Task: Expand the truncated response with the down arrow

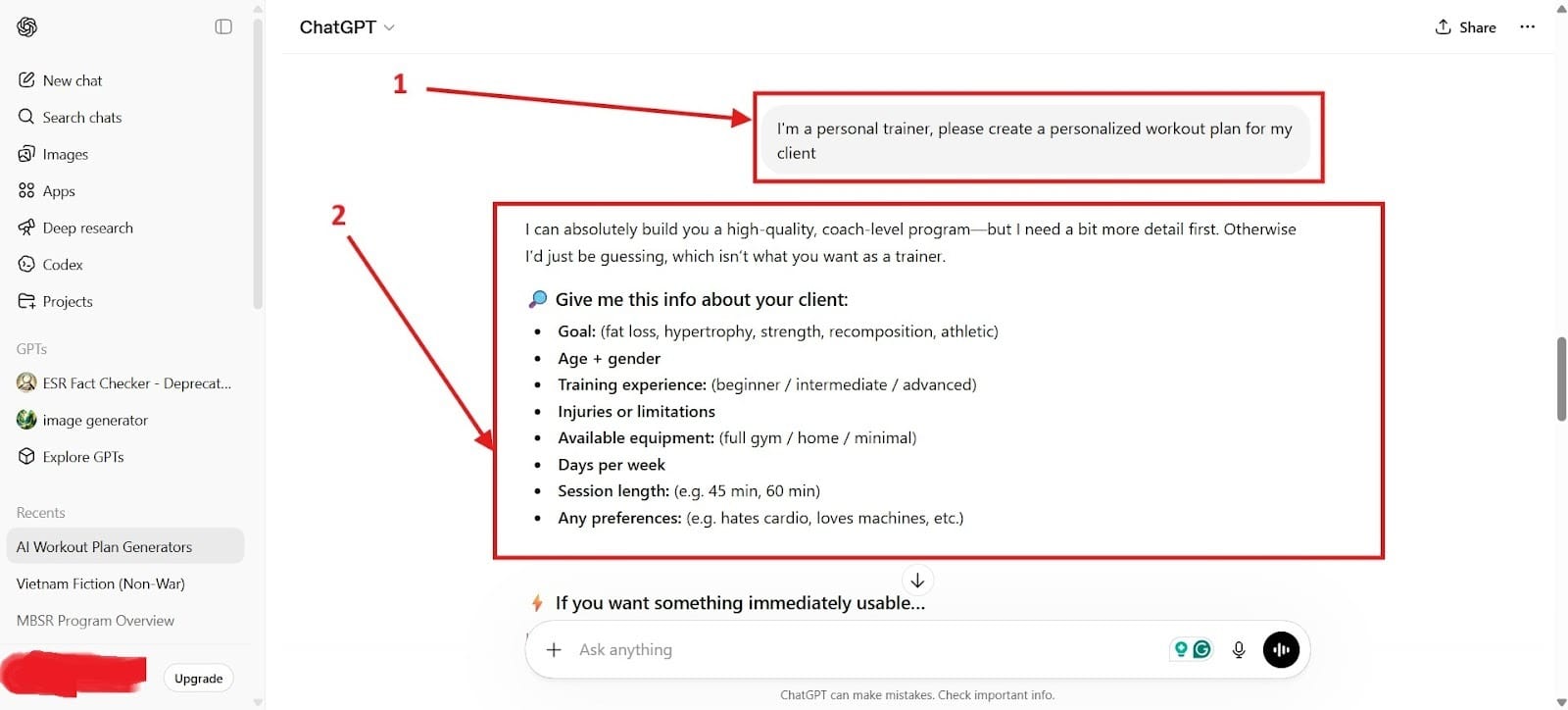Action: click(917, 580)
